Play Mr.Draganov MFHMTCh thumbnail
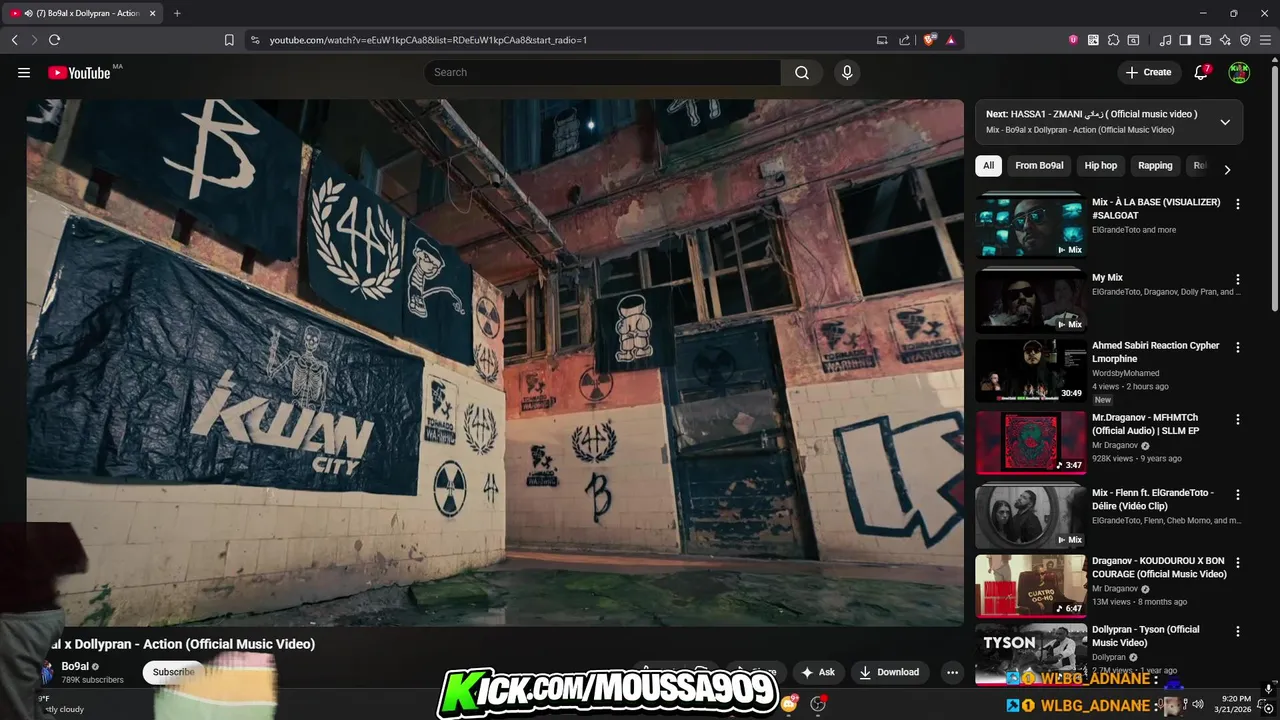This screenshot has height=720, width=1280. (x=1030, y=443)
